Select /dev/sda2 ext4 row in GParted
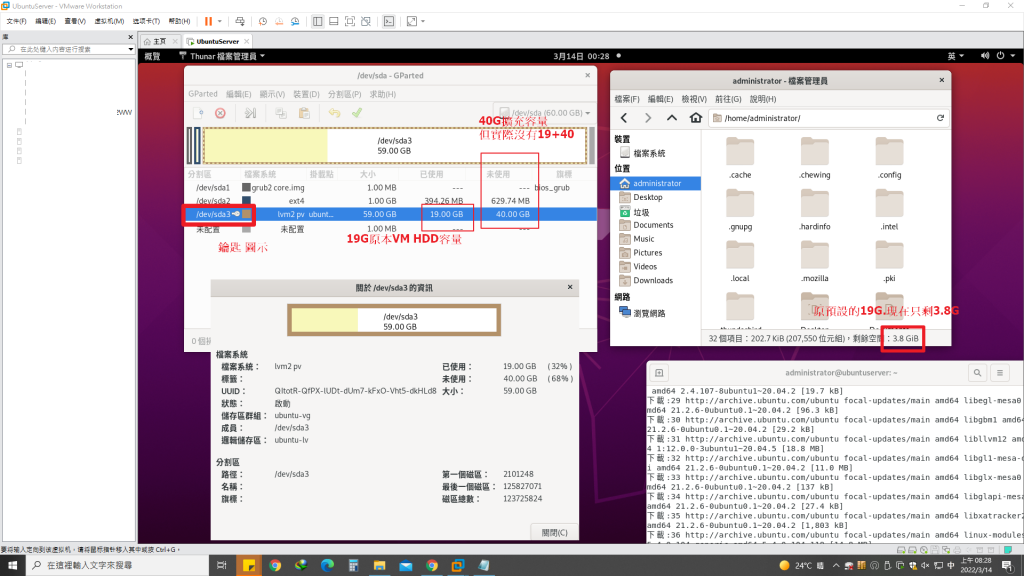This screenshot has height=576, width=1024. 391,200
